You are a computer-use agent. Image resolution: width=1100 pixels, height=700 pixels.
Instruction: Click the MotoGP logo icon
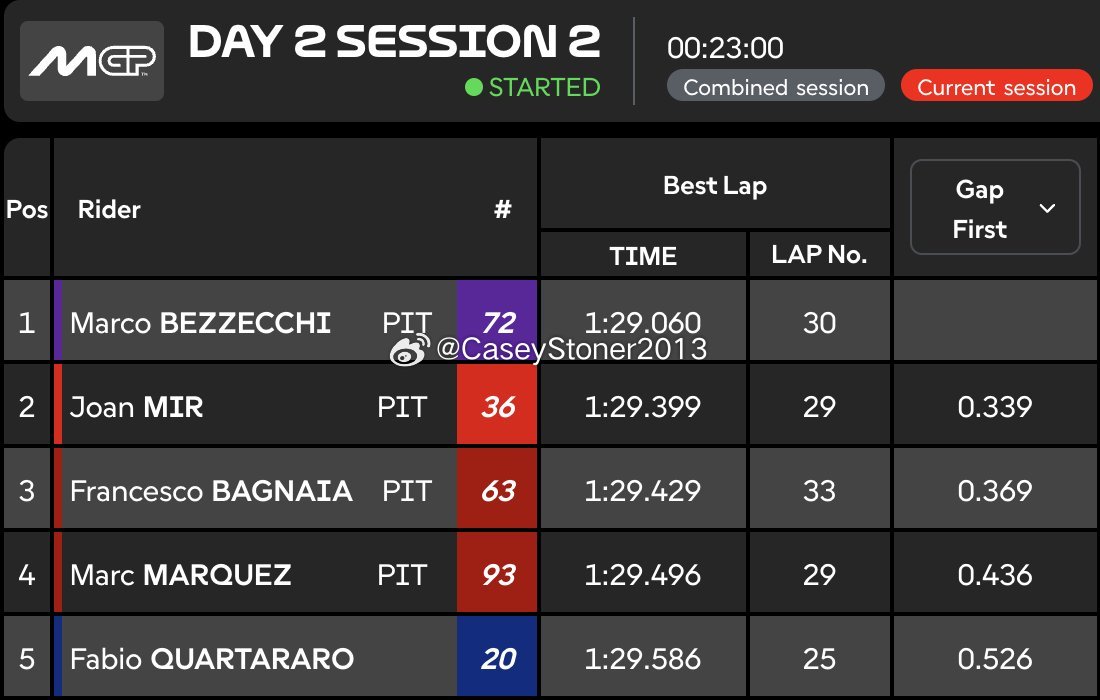point(92,61)
